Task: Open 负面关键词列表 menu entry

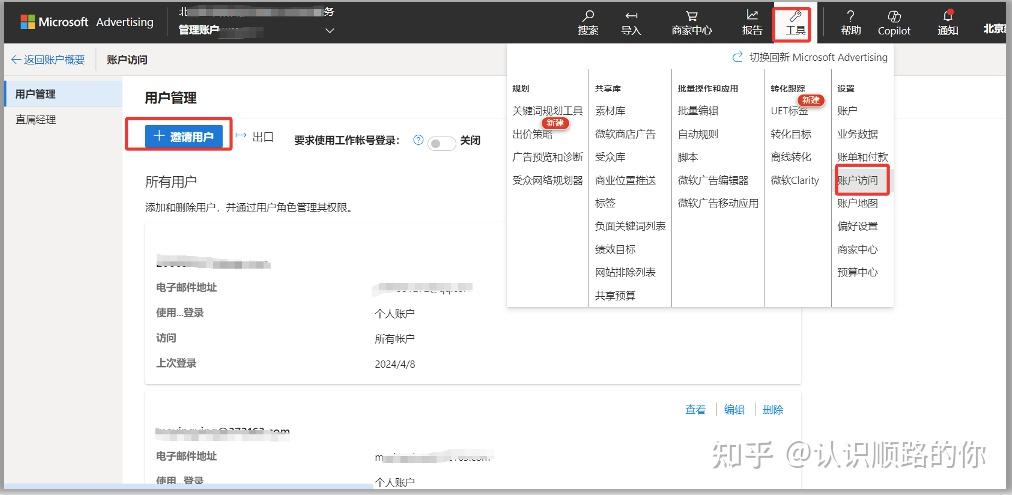Action: coord(630,226)
